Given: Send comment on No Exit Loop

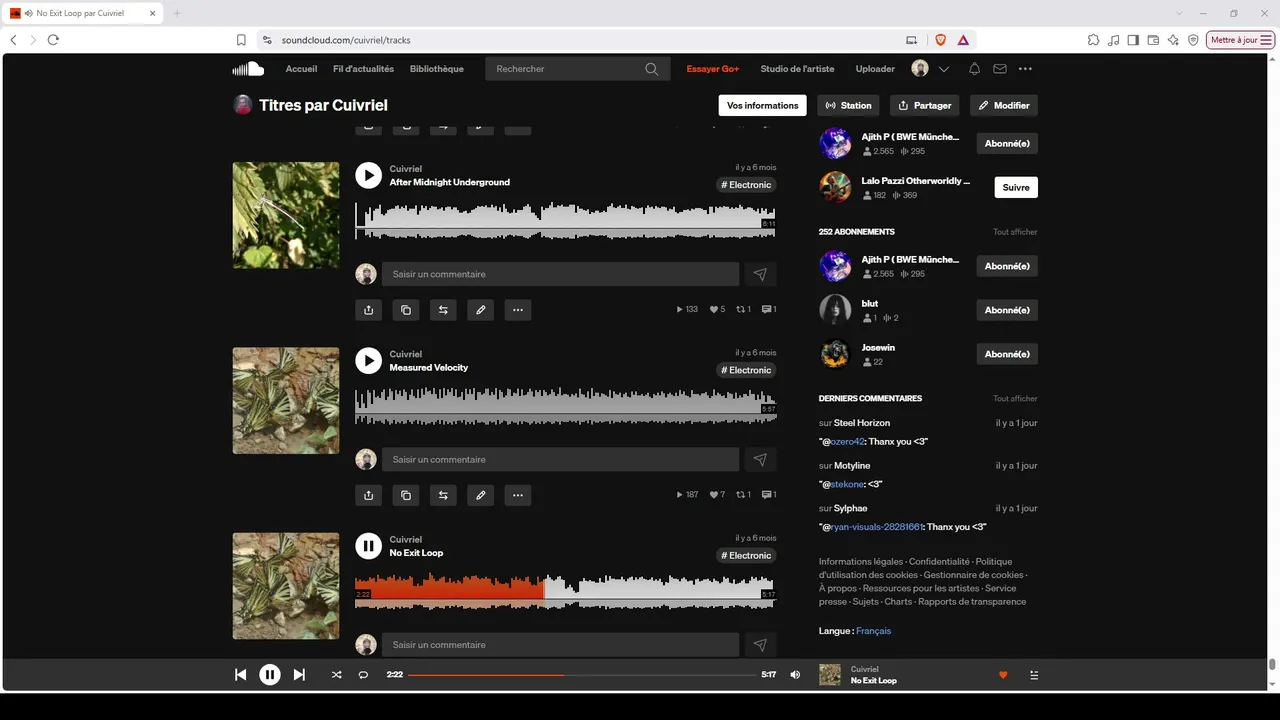Looking at the screenshot, I should (x=760, y=645).
